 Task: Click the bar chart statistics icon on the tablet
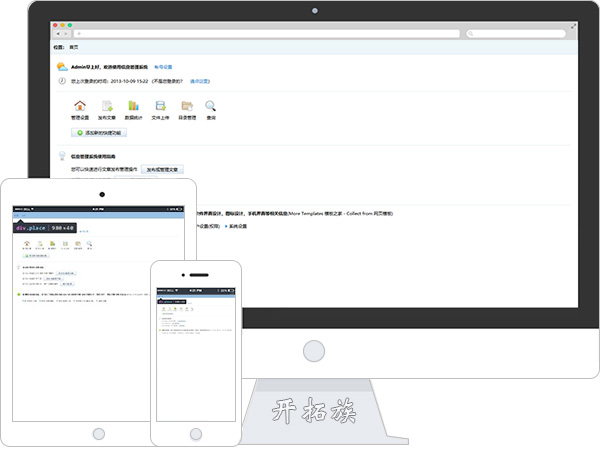tap(52, 243)
